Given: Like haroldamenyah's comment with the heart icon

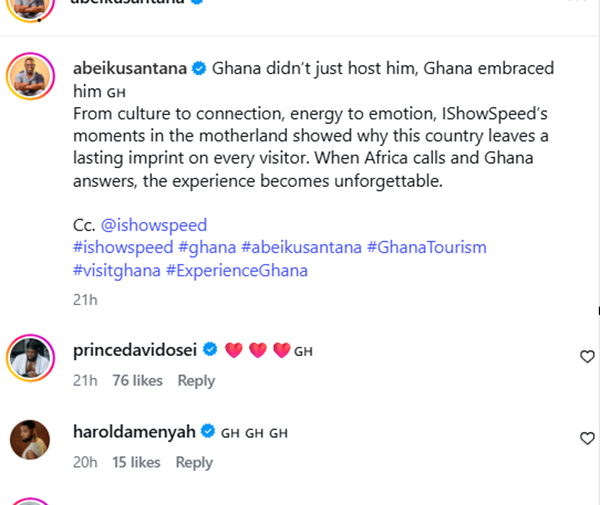Looking at the screenshot, I should click(x=588, y=438).
